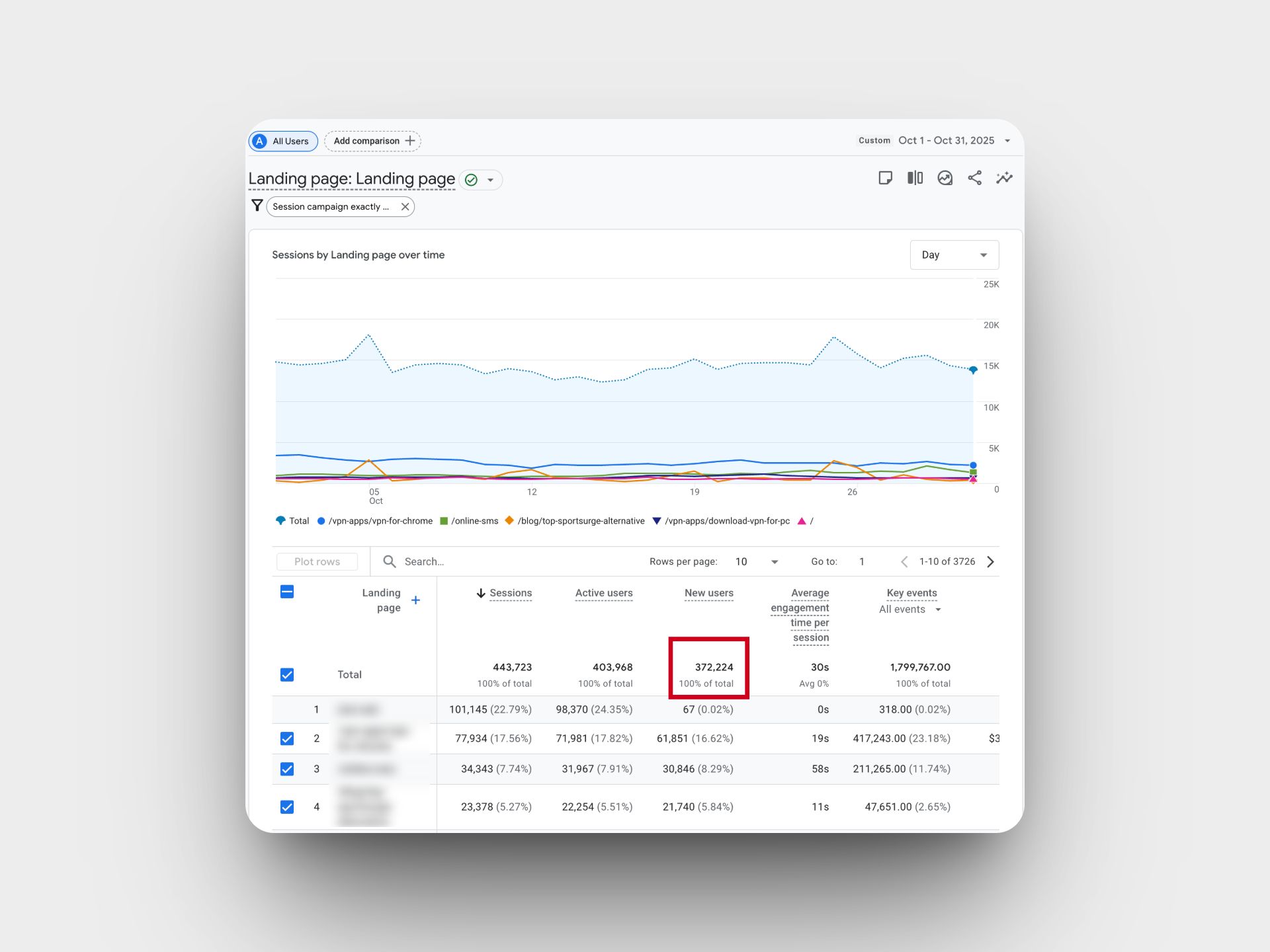
Task: Open the sparkline insights icon
Action: (1004, 178)
